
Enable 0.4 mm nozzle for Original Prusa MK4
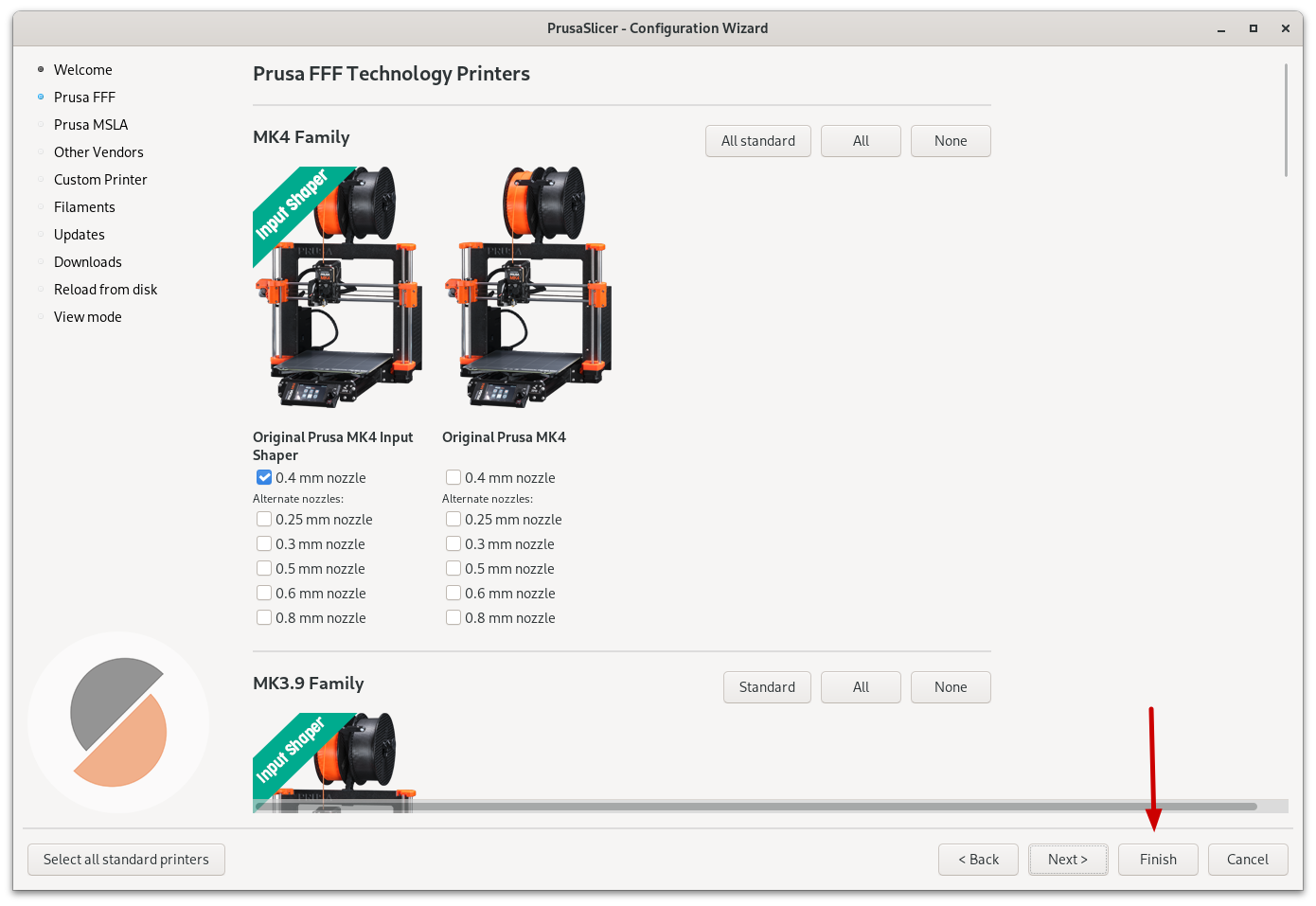click(x=453, y=478)
